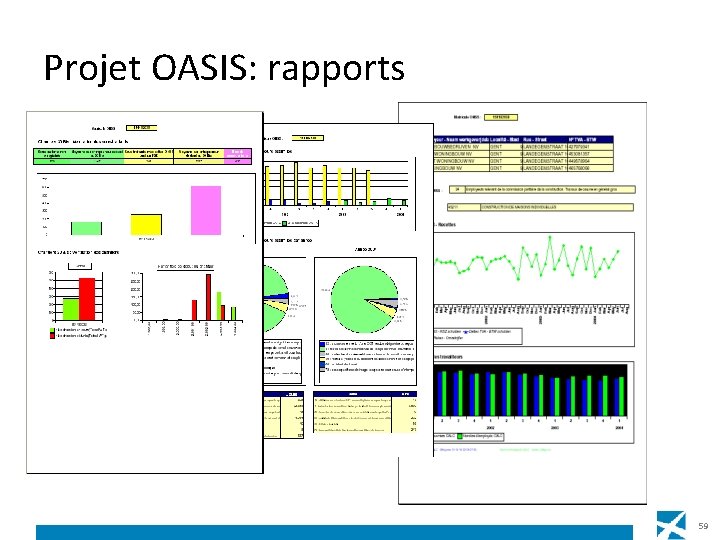
Task: Click the blue cross logo beside the slide number
Action: (x=671, y=525)
